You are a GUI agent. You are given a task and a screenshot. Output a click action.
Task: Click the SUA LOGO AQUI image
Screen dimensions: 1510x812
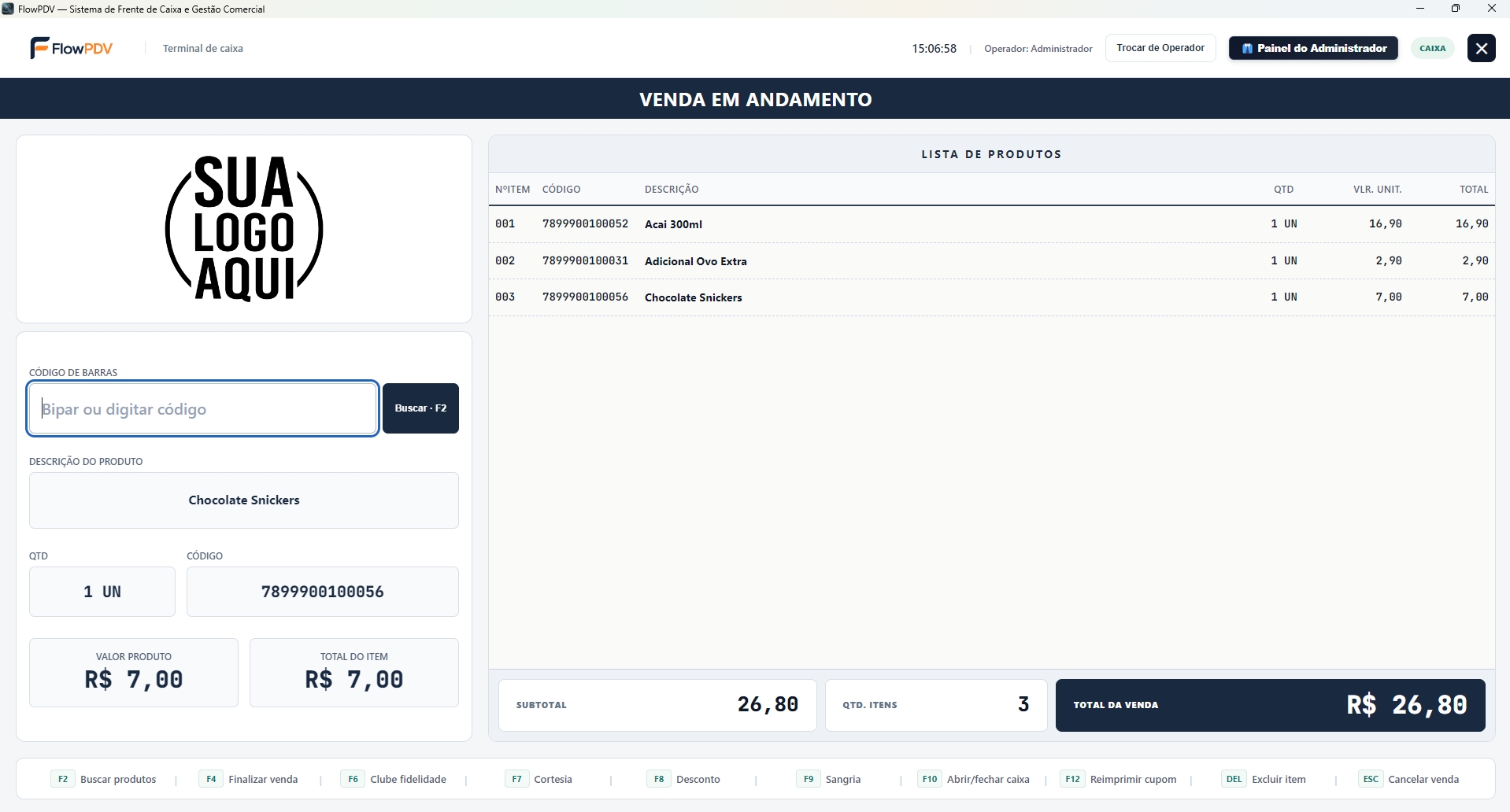[x=244, y=228]
